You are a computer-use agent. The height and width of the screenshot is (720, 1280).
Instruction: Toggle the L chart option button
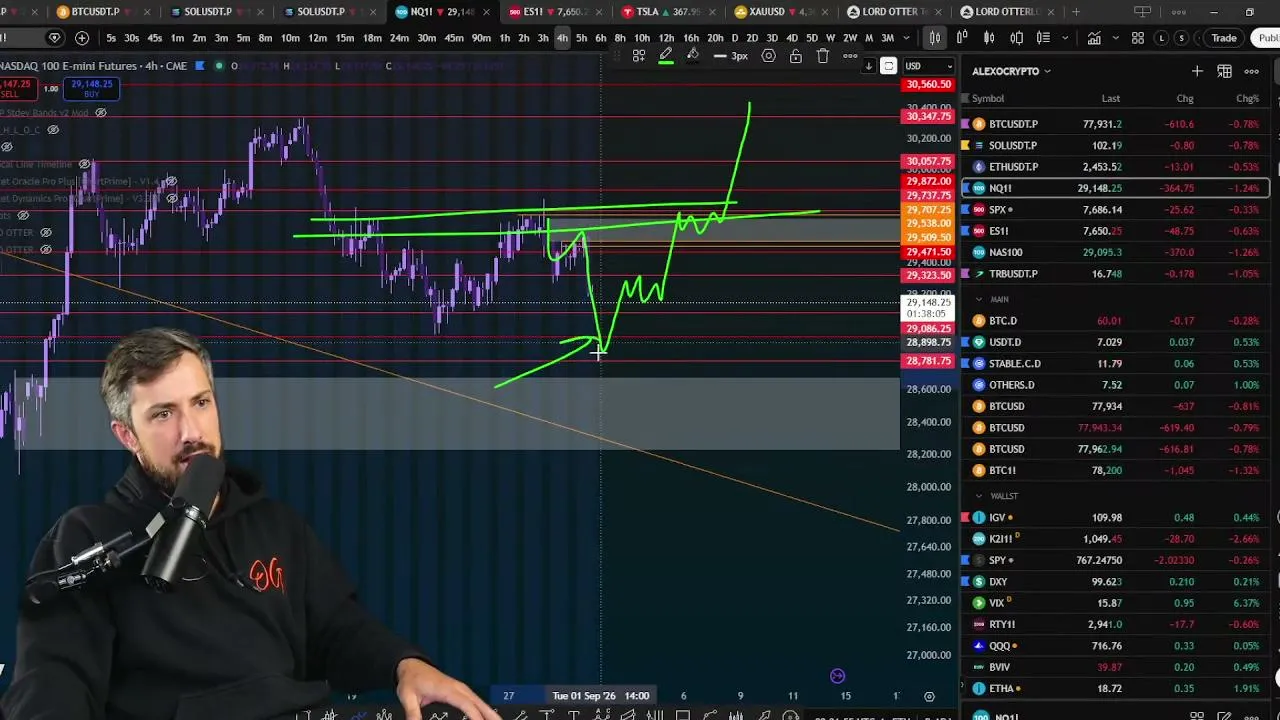1162,38
